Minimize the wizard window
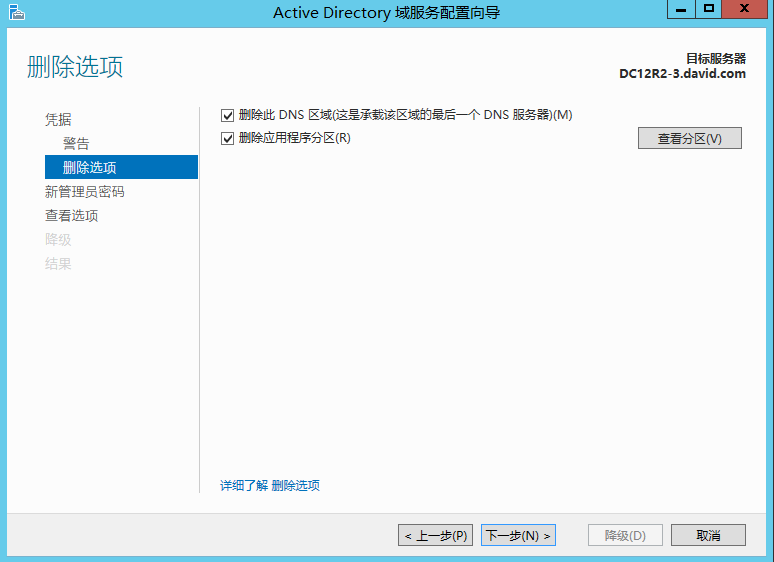This screenshot has width=774, height=562. tap(681, 9)
